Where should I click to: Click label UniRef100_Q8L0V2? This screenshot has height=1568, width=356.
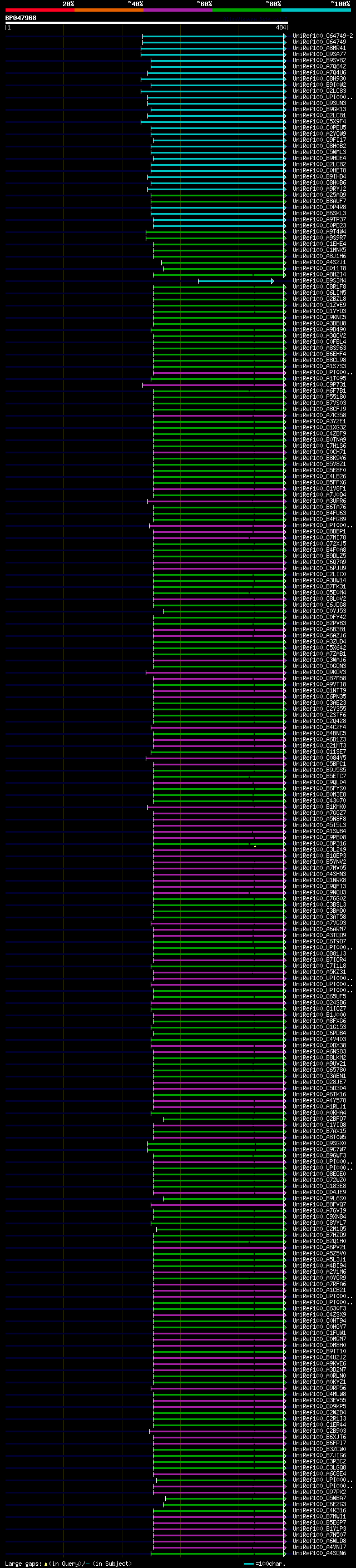click(319, 599)
